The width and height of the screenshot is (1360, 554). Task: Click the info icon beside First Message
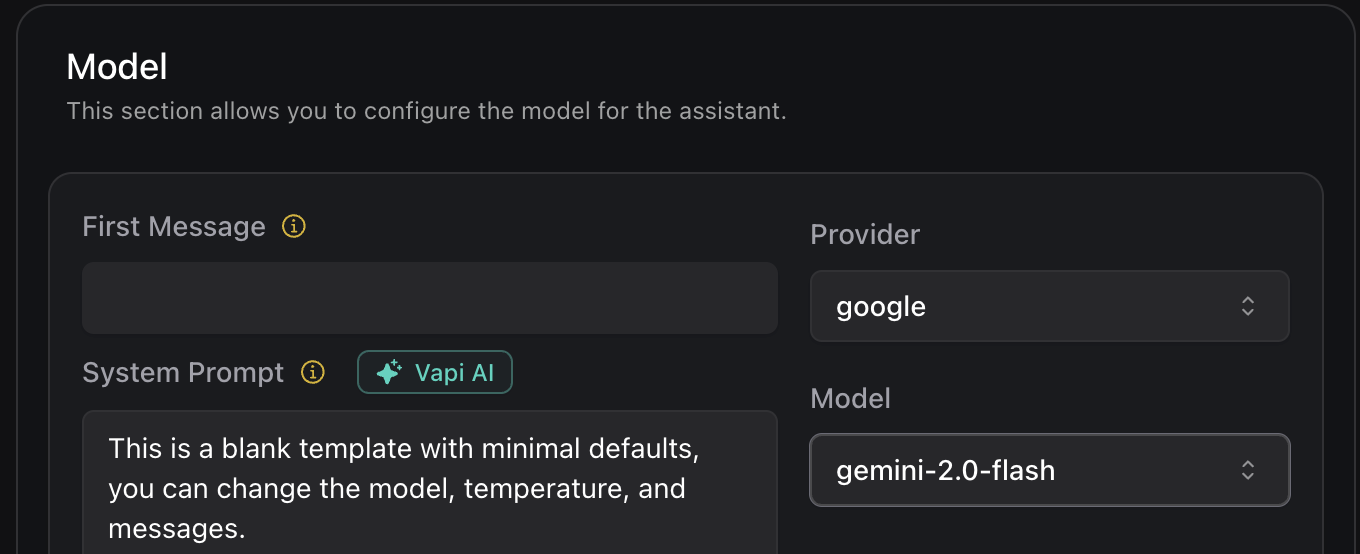click(293, 227)
